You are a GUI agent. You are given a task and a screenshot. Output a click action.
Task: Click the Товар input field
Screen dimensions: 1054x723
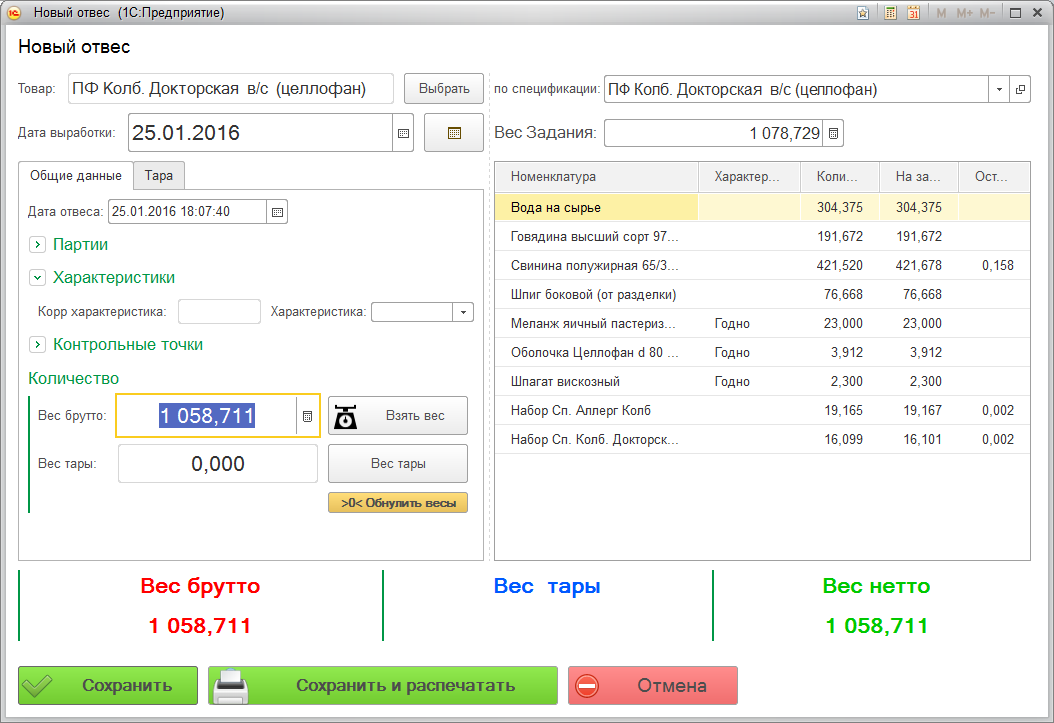point(231,89)
